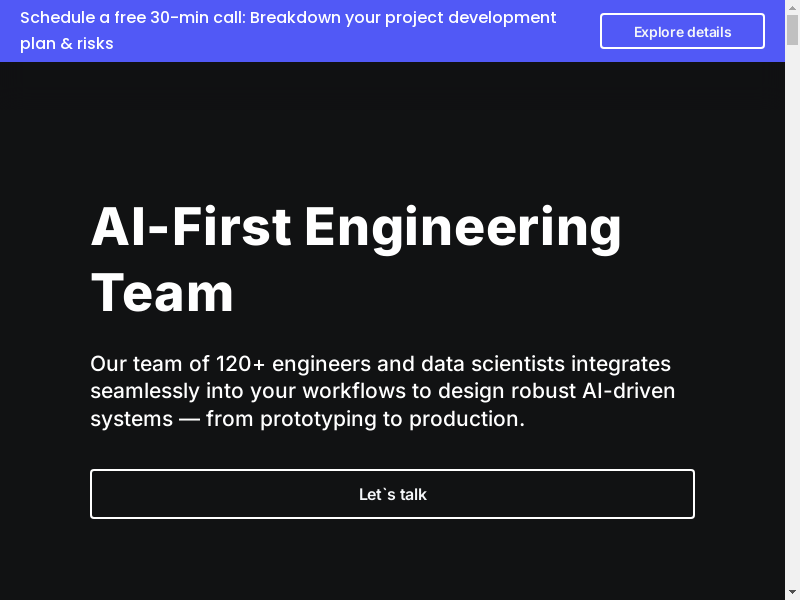This screenshot has width=800, height=600.
Task: Click the Explore details button
Action: tap(682, 31)
